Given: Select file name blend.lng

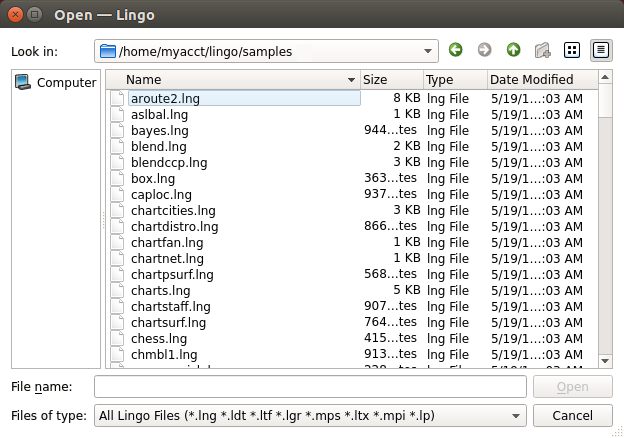Looking at the screenshot, I should point(159,146).
